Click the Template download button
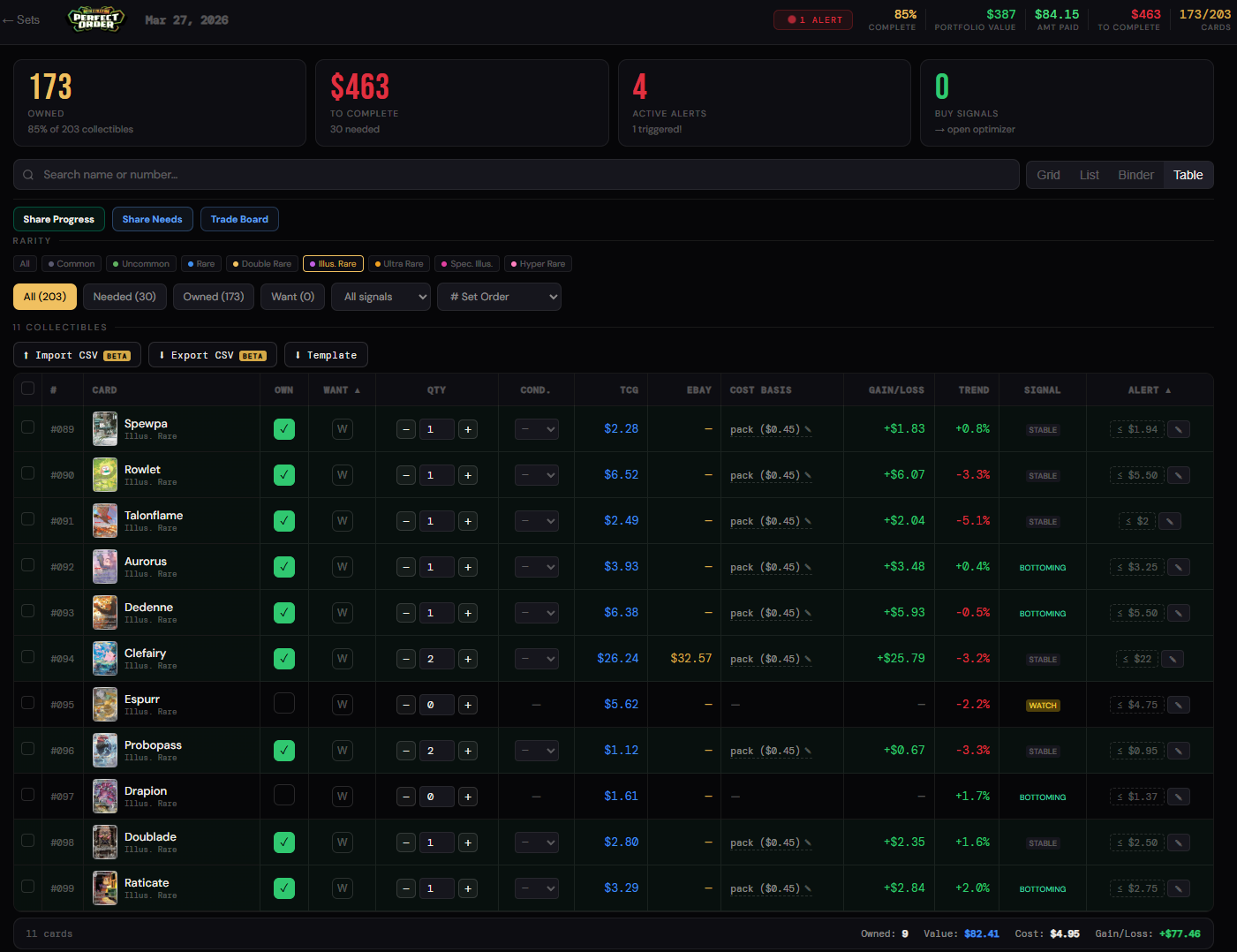The height and width of the screenshot is (952, 1237). [326, 355]
